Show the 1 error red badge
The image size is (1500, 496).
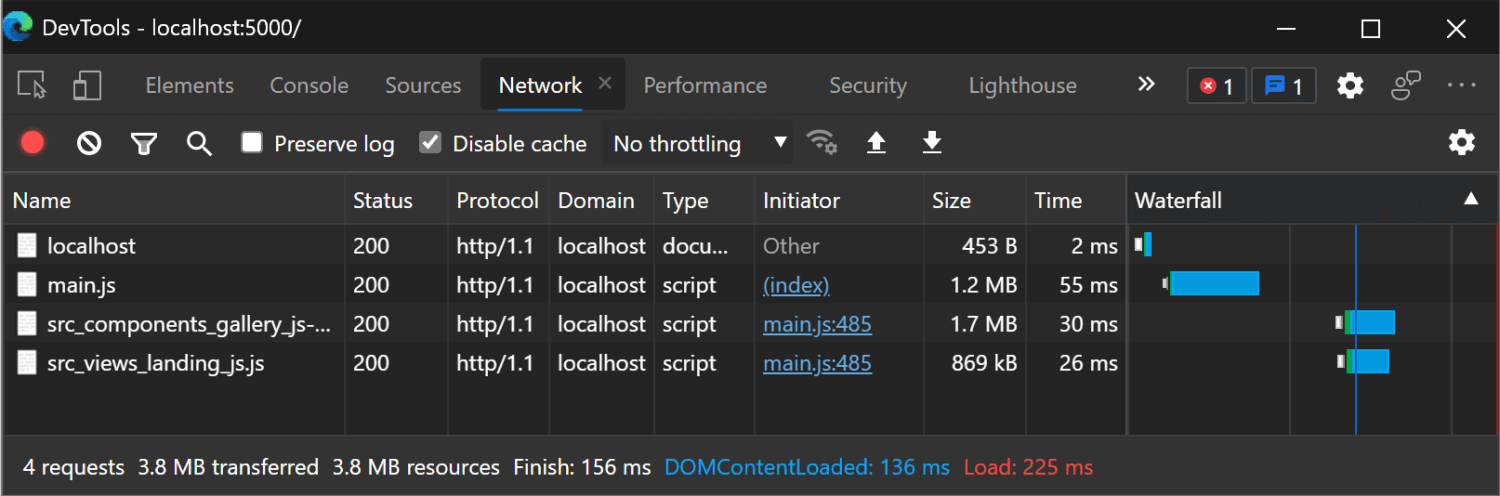coord(1217,87)
